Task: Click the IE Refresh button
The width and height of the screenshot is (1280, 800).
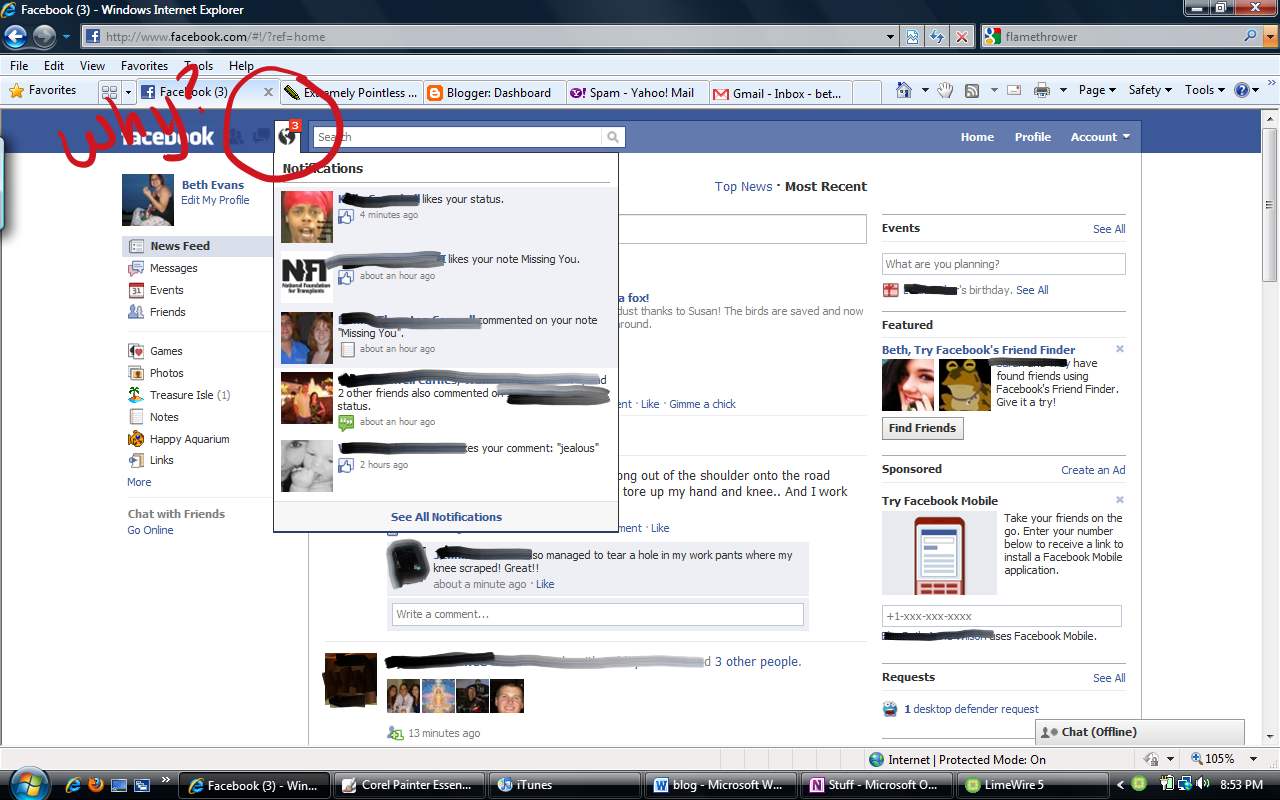Action: coord(937,37)
